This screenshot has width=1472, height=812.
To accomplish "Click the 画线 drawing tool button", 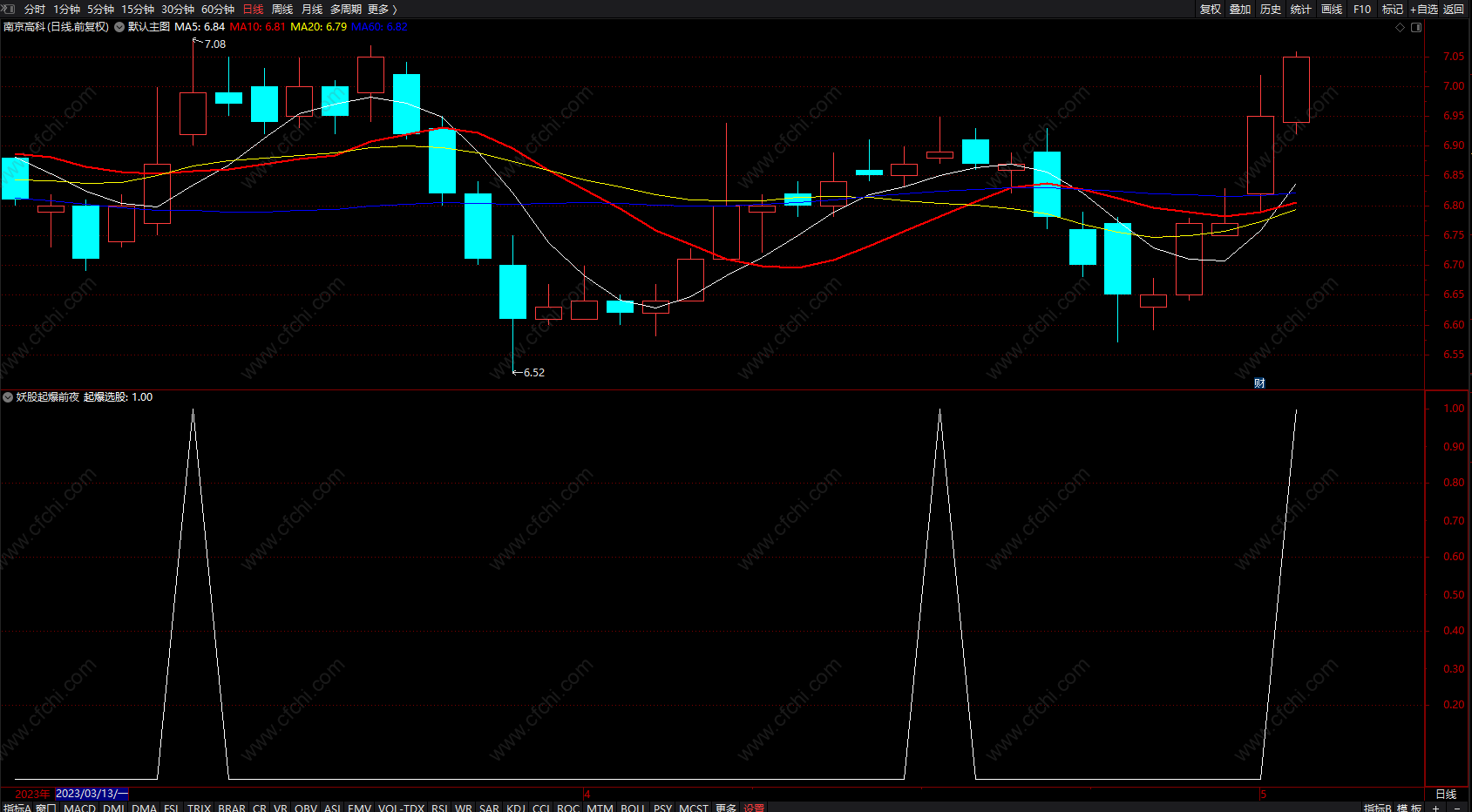I will [1332, 9].
